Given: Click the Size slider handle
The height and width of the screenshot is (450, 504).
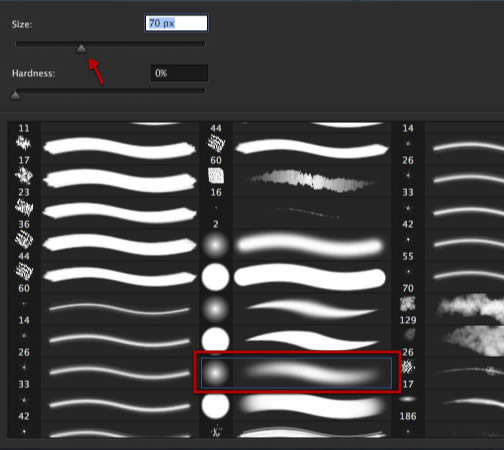Looking at the screenshot, I should click(81, 49).
